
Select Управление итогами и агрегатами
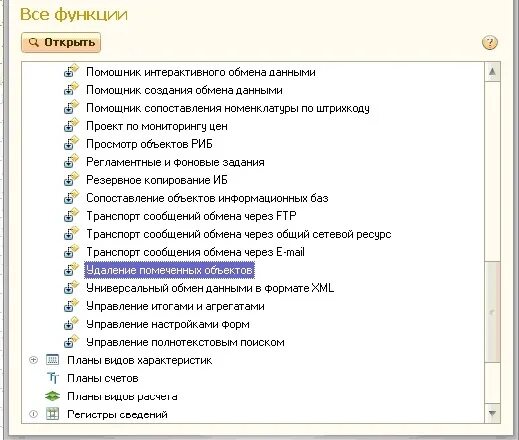[x=175, y=306]
